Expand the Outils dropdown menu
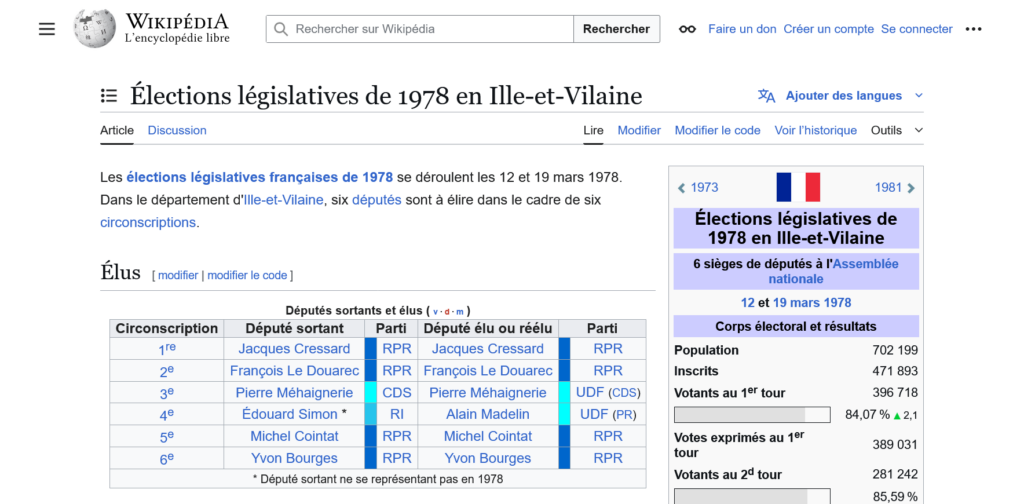This screenshot has width=1024, height=504. pyautogui.click(x=896, y=130)
